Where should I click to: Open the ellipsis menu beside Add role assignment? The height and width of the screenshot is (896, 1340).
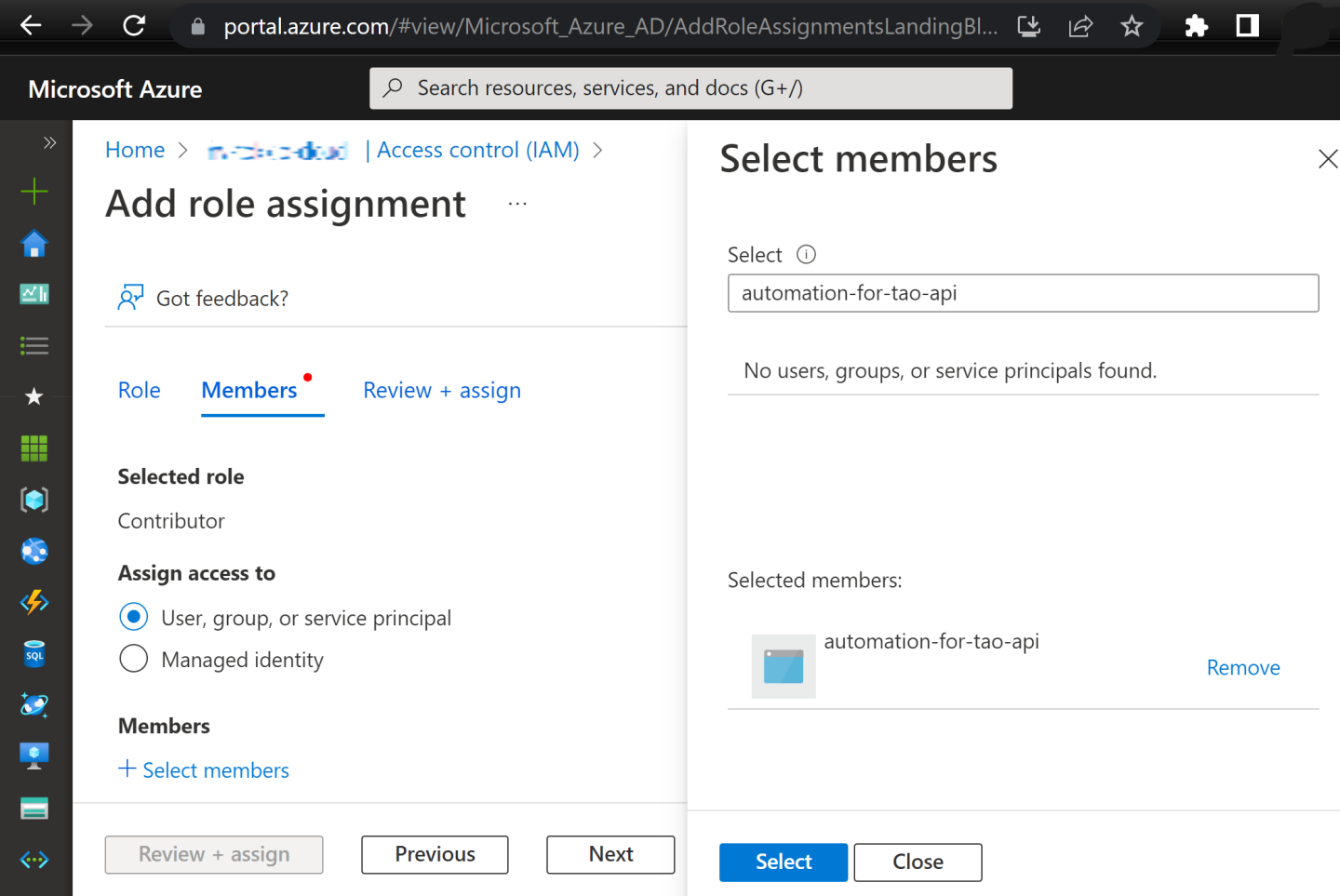(517, 204)
